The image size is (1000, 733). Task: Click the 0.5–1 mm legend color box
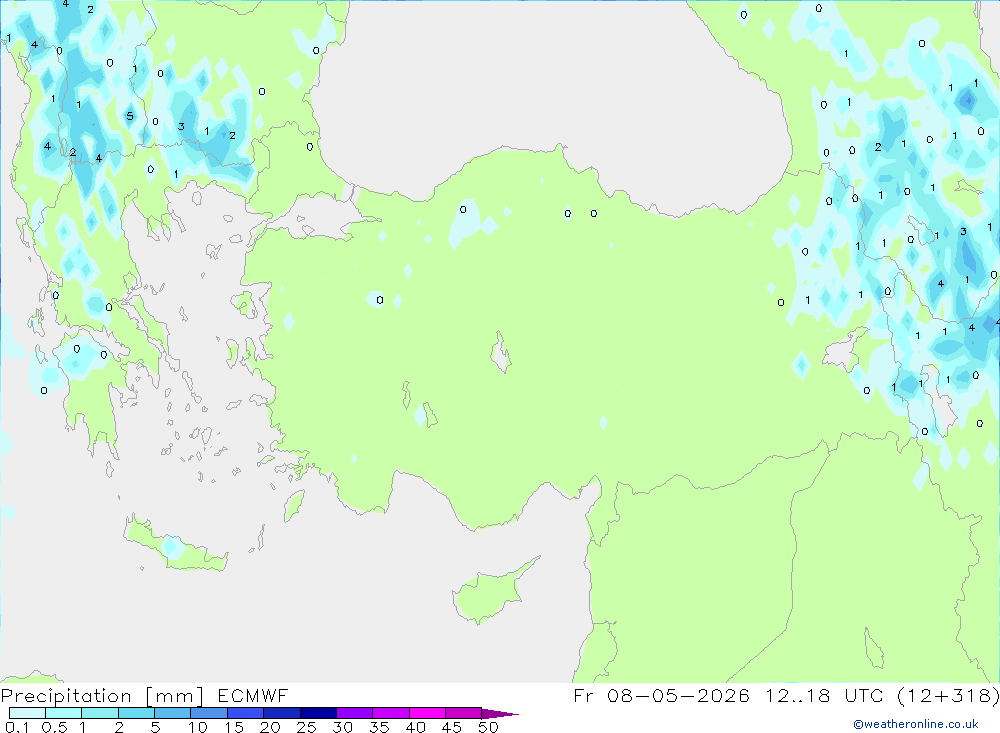point(64,713)
